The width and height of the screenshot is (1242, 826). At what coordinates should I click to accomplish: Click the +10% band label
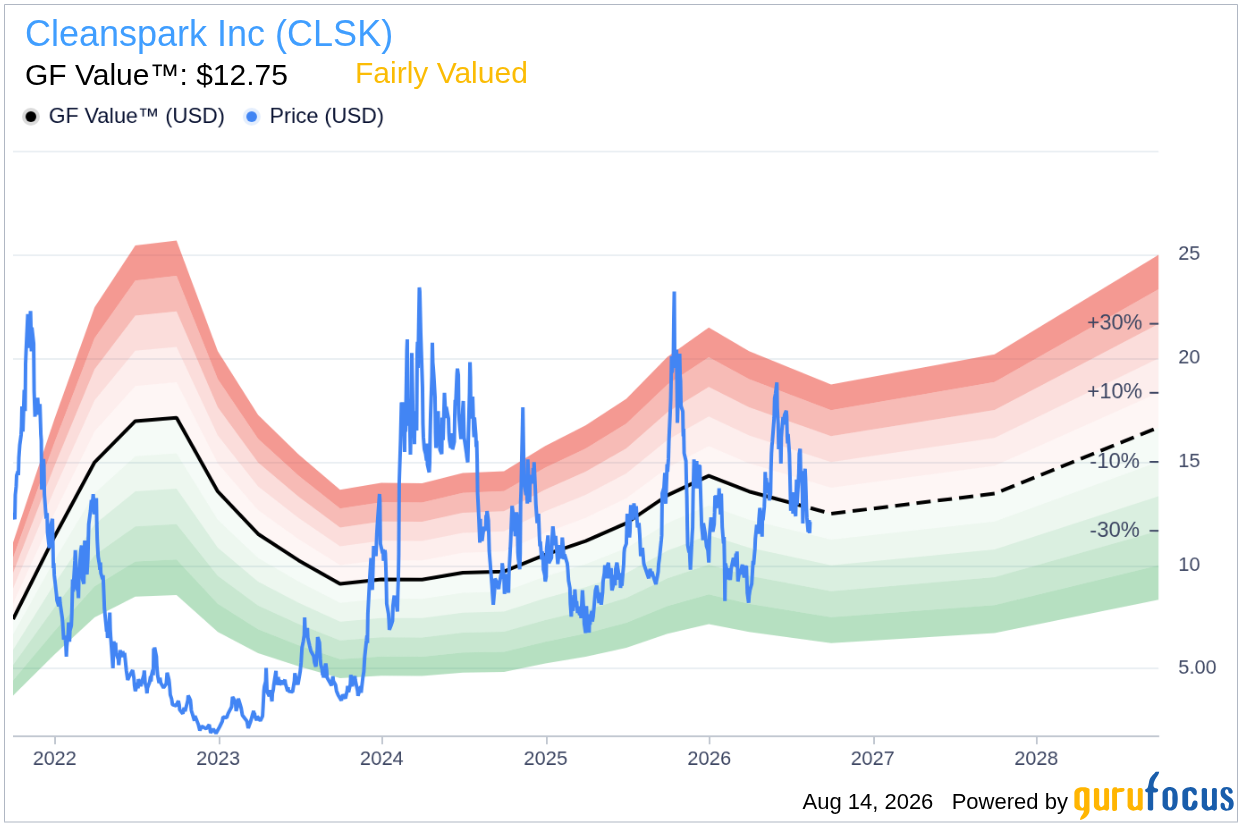[x=1114, y=392]
